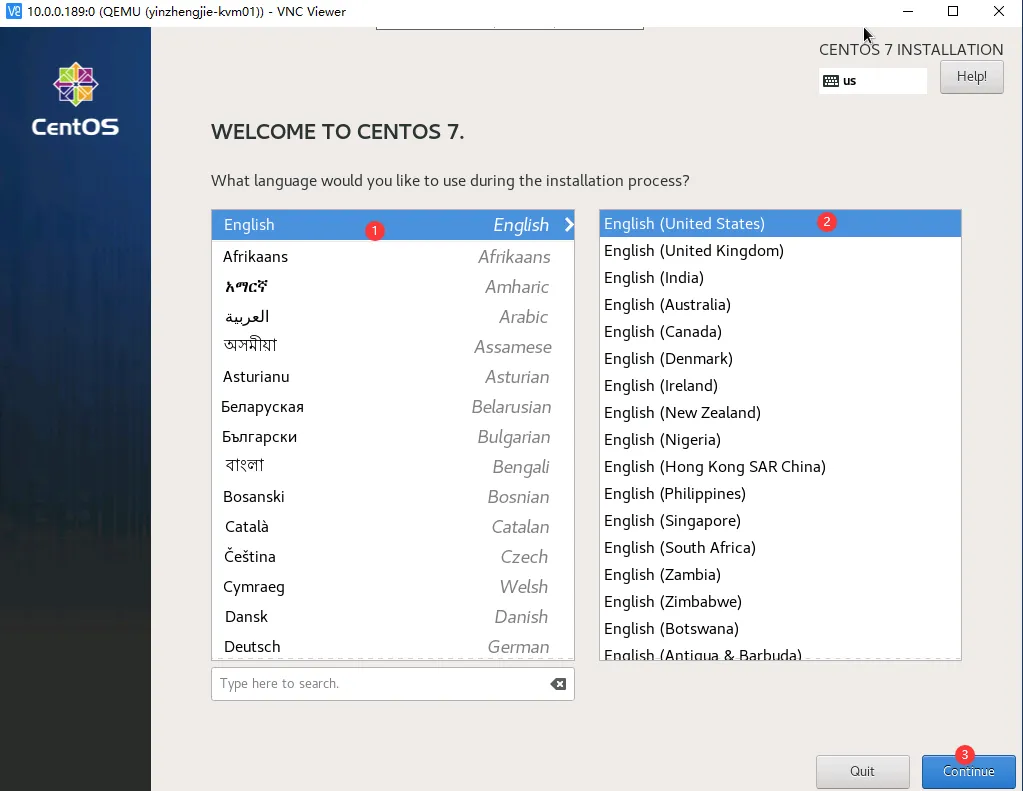Viewport: 1023px width, 791px height.
Task: Select Deutsch German language row
Action: (x=393, y=646)
